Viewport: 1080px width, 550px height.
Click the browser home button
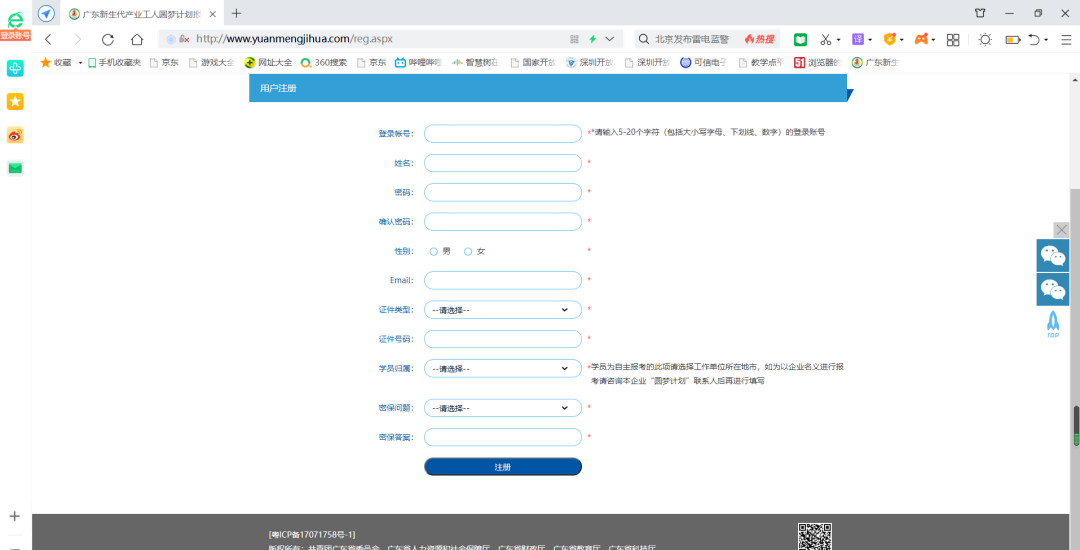[137, 39]
